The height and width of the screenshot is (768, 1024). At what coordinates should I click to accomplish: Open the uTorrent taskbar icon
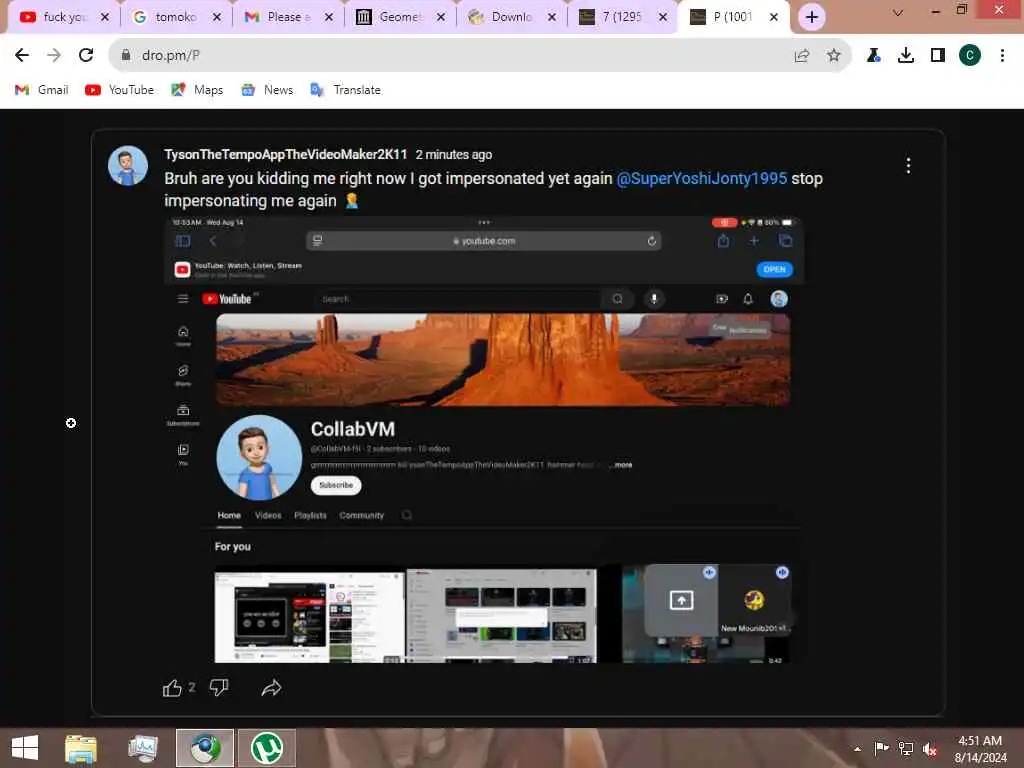click(x=267, y=748)
